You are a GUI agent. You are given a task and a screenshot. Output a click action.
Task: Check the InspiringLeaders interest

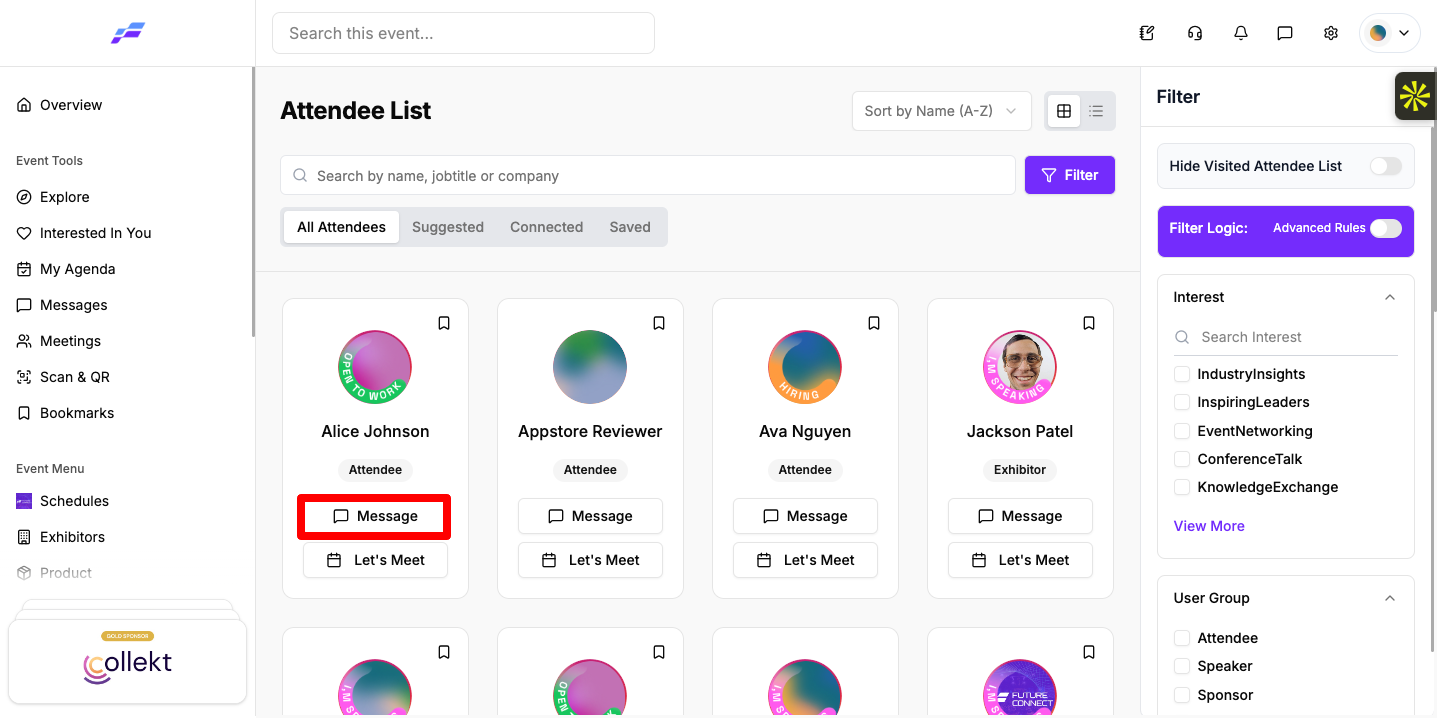(1182, 402)
